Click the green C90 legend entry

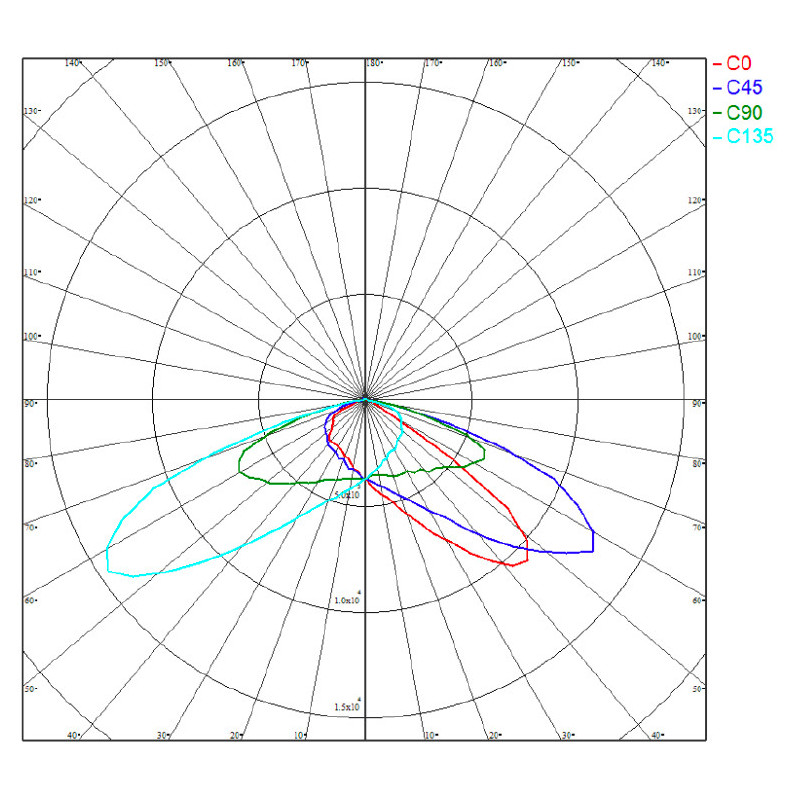click(738, 112)
